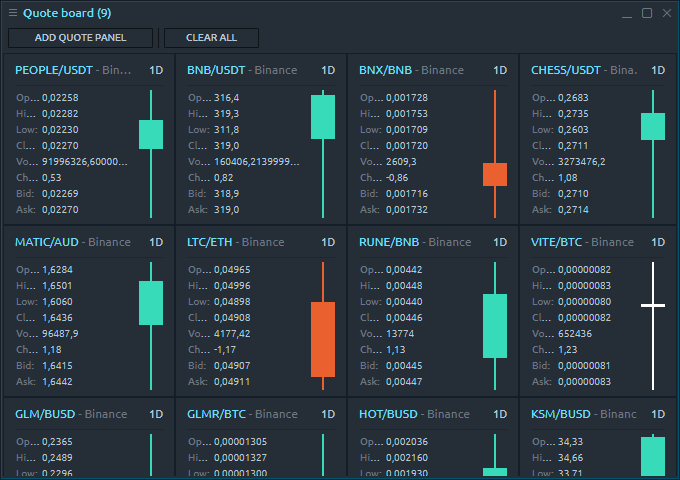Open the 1D timeframe selector on PEOPLE/USDT
The height and width of the screenshot is (480, 680).
[x=156, y=70]
